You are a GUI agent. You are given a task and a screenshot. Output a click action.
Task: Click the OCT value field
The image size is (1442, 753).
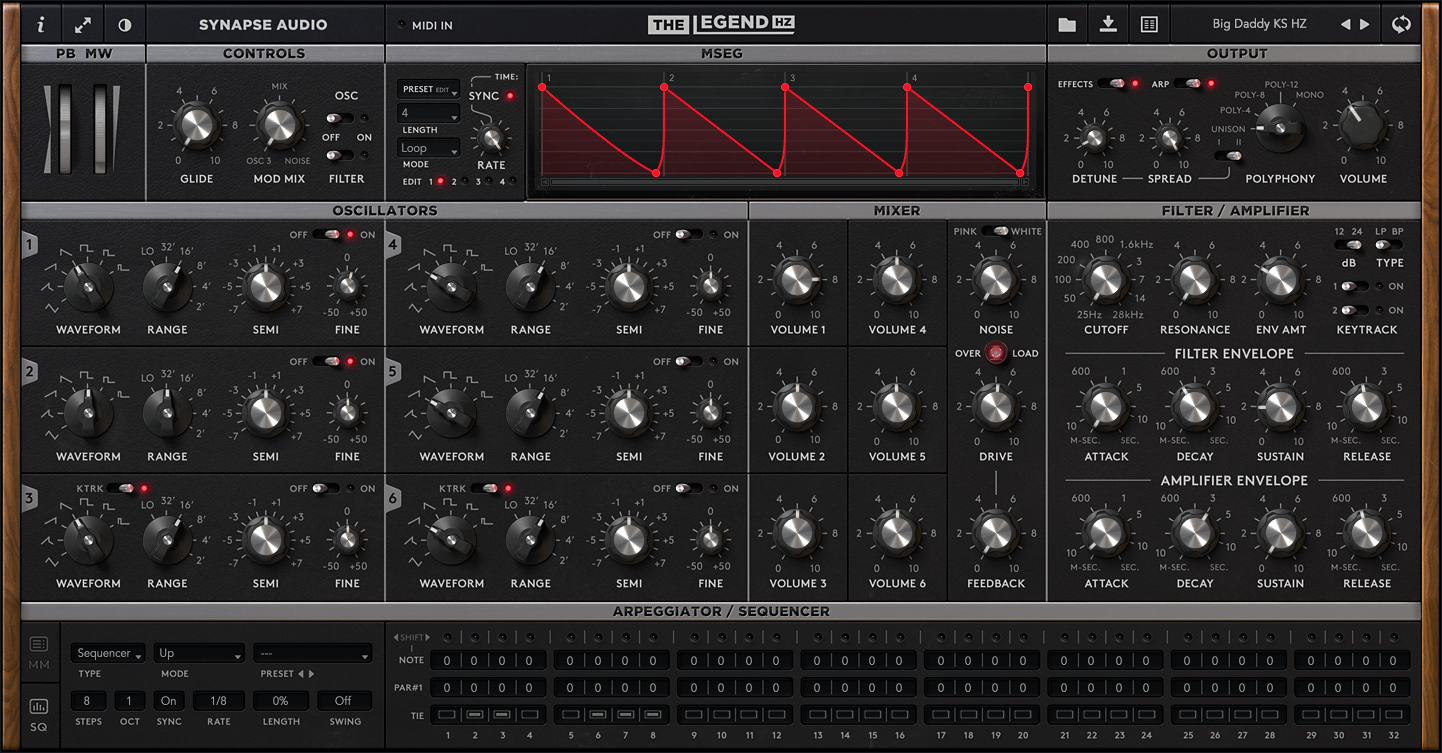[x=129, y=701]
